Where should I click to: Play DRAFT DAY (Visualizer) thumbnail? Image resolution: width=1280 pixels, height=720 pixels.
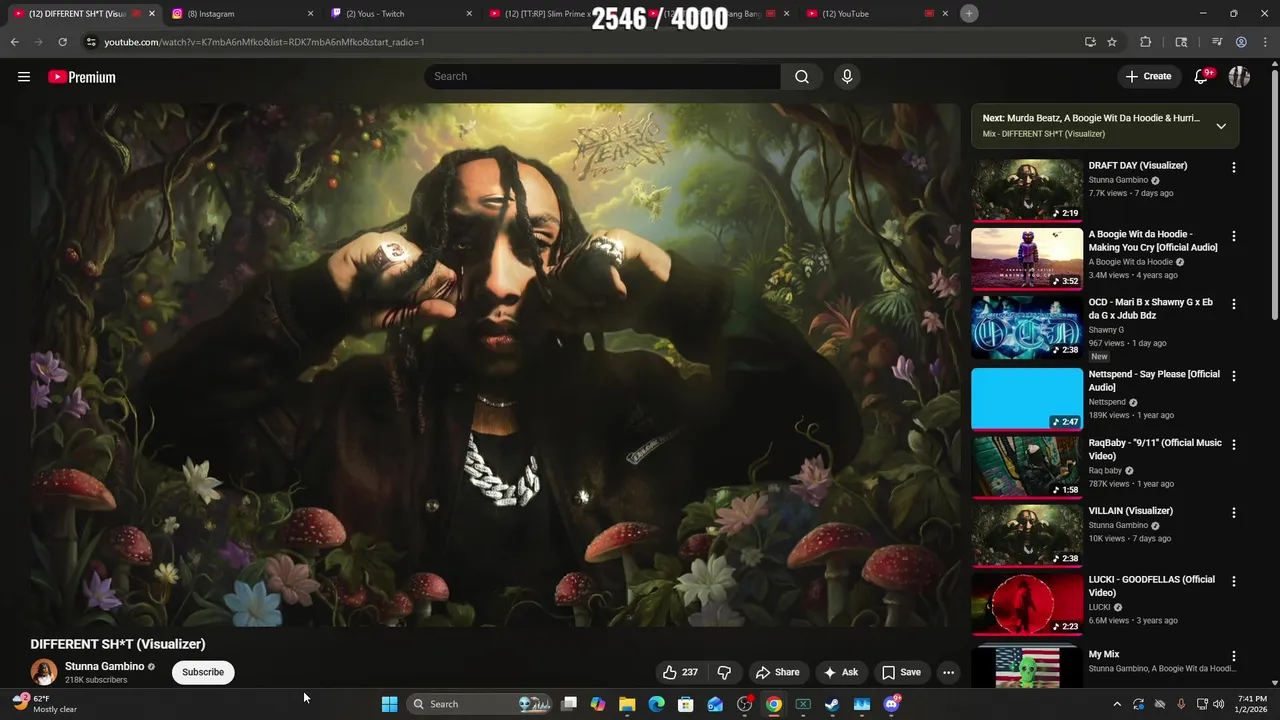[1027, 190]
